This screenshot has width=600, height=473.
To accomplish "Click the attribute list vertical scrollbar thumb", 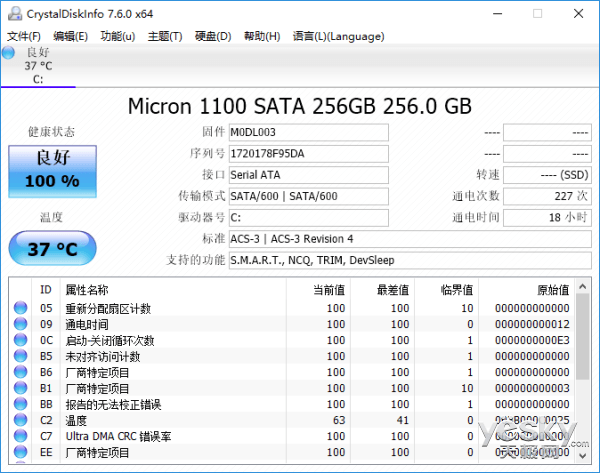I will (x=582, y=336).
